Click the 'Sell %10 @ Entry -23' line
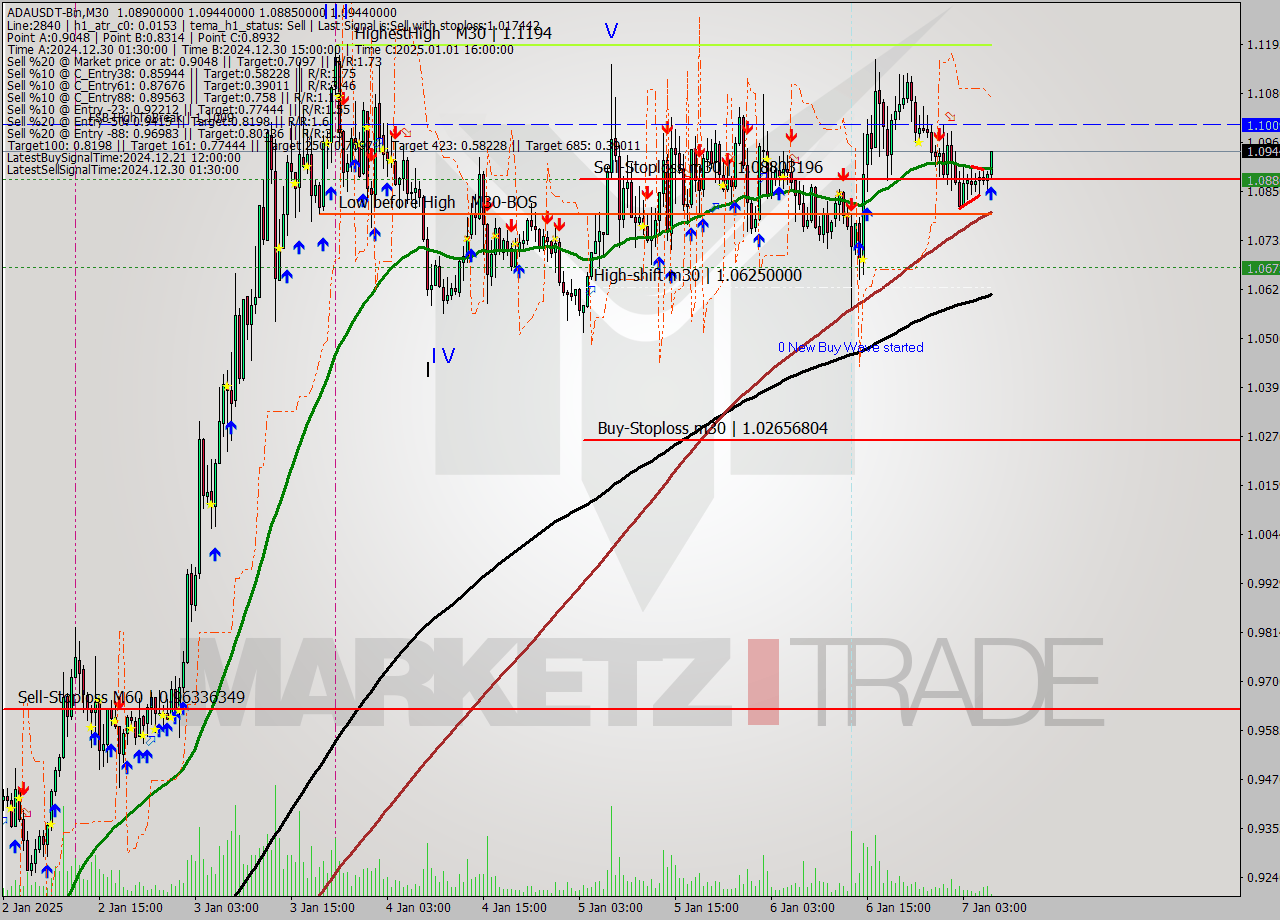The image size is (1280, 920). 178,110
